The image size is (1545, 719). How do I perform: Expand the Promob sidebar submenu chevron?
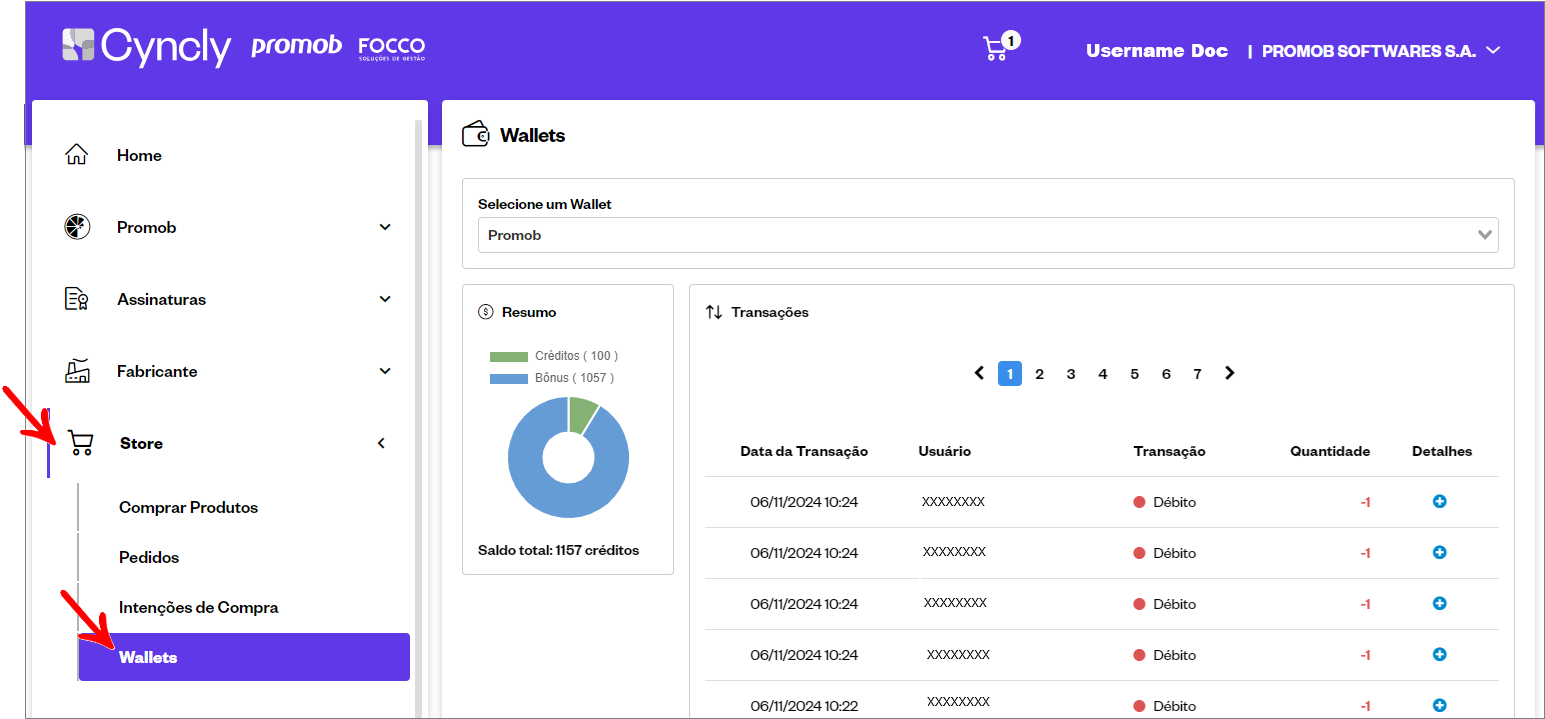[x=385, y=227]
